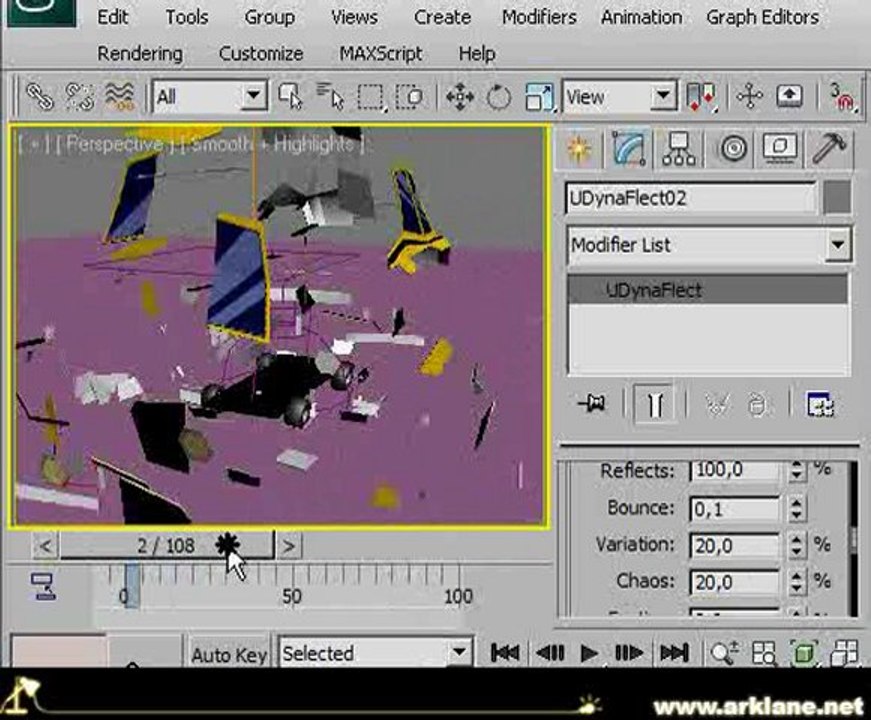Click the Select and Manipulate icon

click(750, 97)
